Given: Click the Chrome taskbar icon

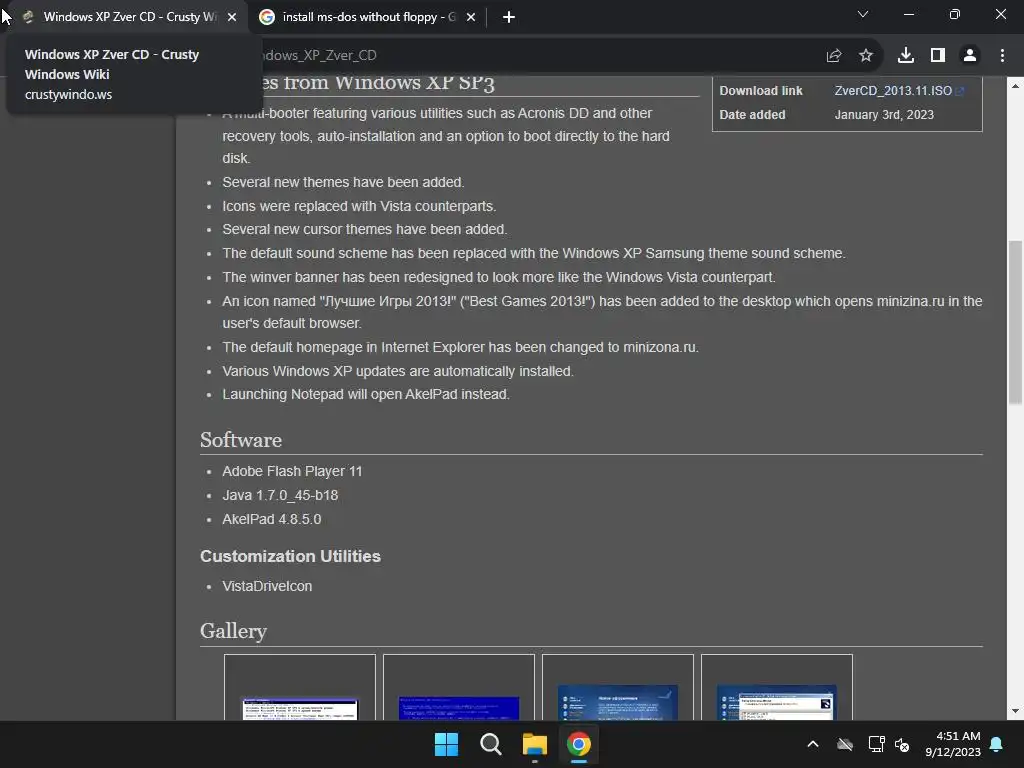Looking at the screenshot, I should [579, 744].
